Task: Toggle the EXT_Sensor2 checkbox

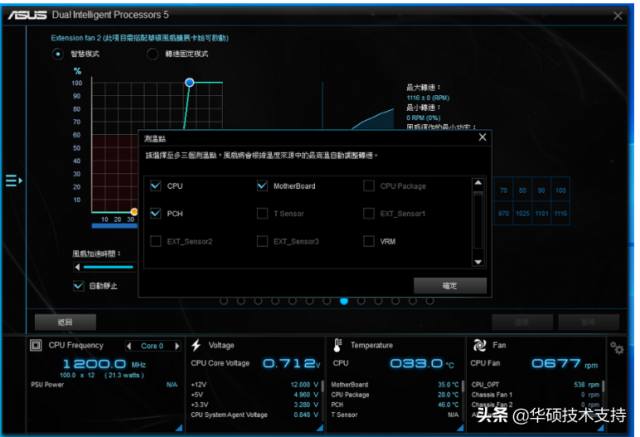Action: coord(156,241)
